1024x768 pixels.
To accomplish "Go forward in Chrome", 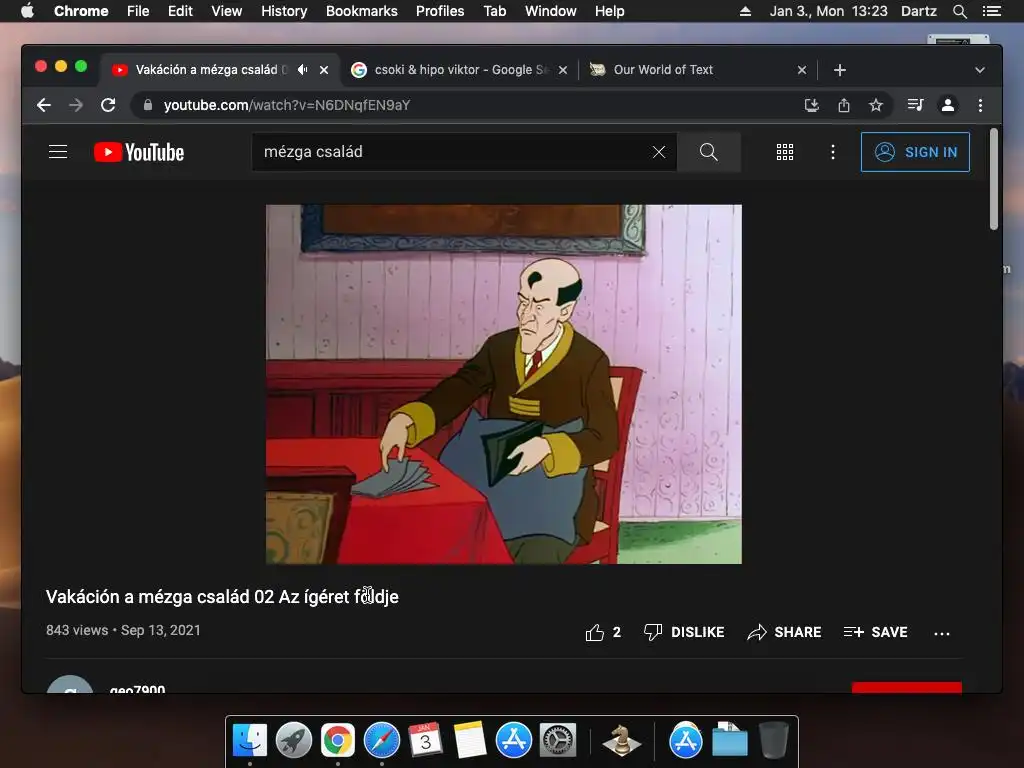I will pyautogui.click(x=76, y=105).
